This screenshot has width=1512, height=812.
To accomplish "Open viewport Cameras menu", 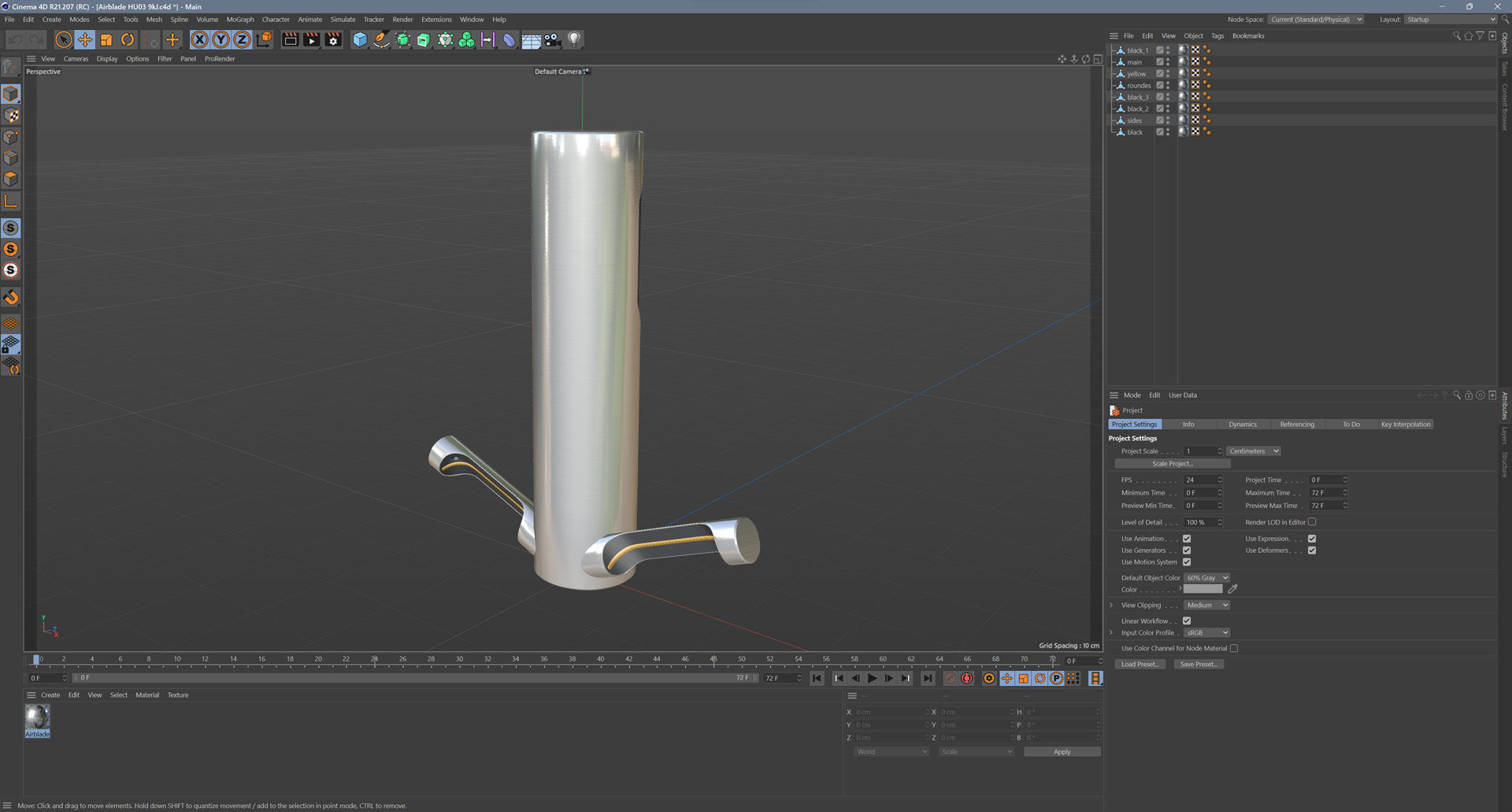I will click(x=76, y=59).
